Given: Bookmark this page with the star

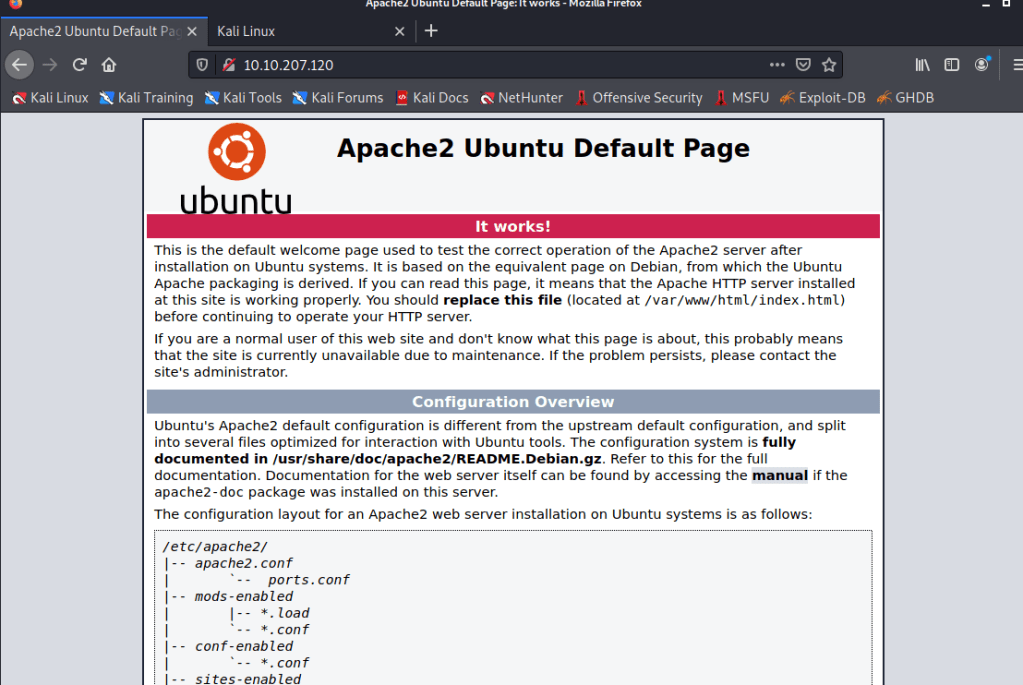Looking at the screenshot, I should click(828, 65).
